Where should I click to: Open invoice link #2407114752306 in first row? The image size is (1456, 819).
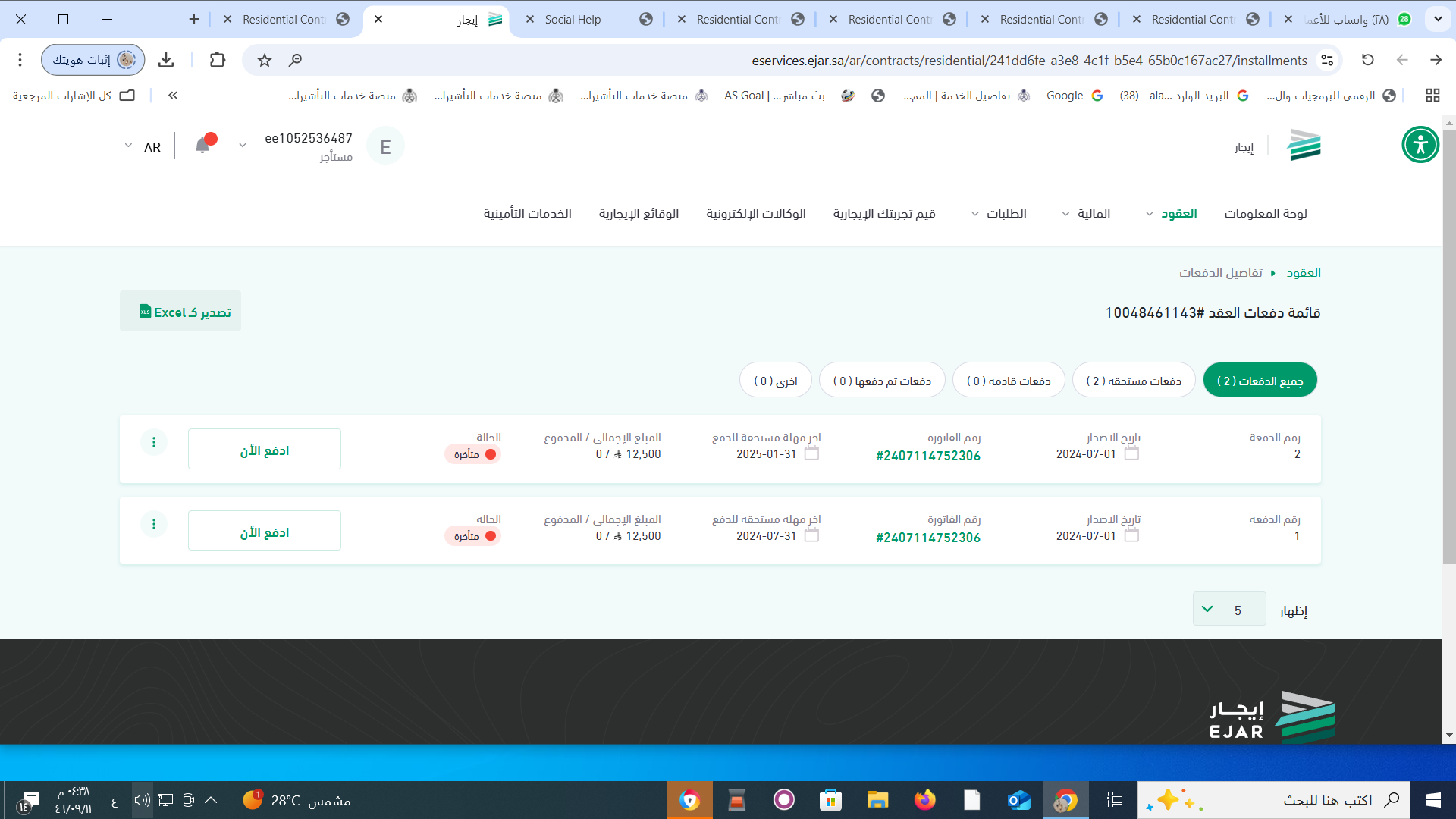click(927, 456)
